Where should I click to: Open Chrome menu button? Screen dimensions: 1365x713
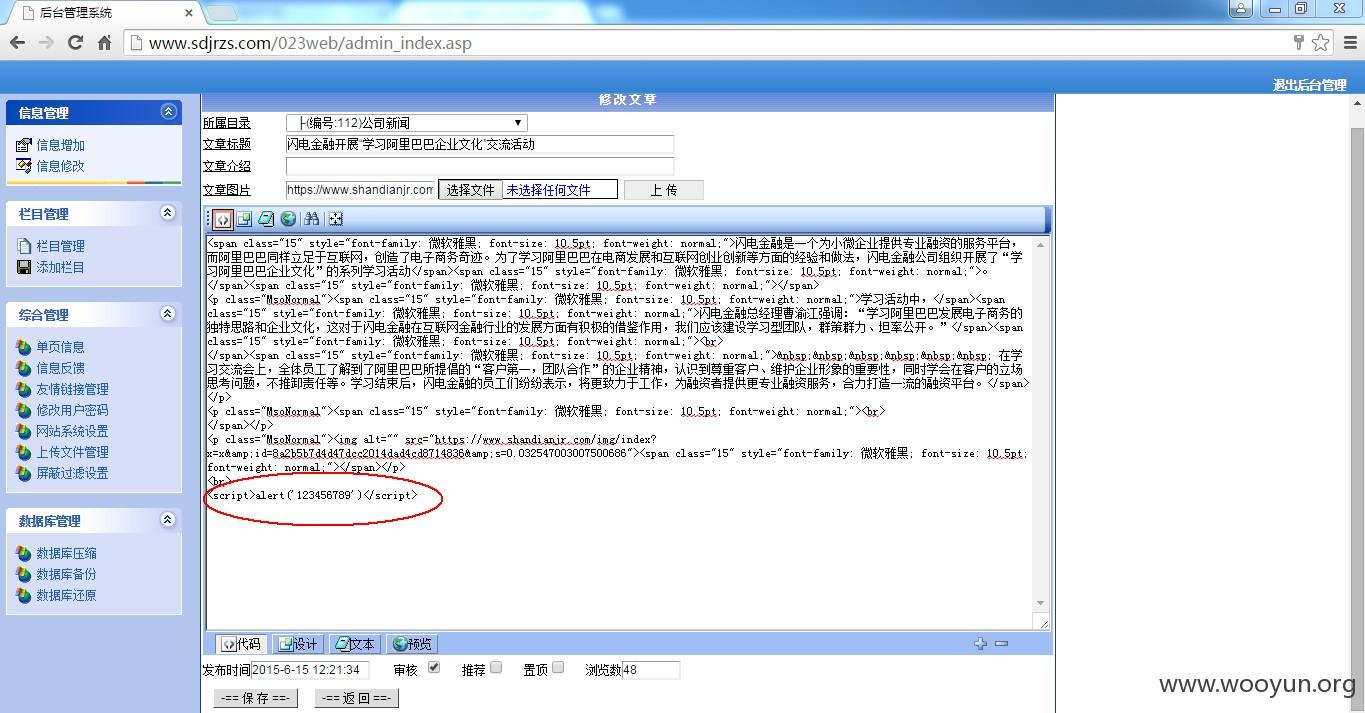[1348, 43]
